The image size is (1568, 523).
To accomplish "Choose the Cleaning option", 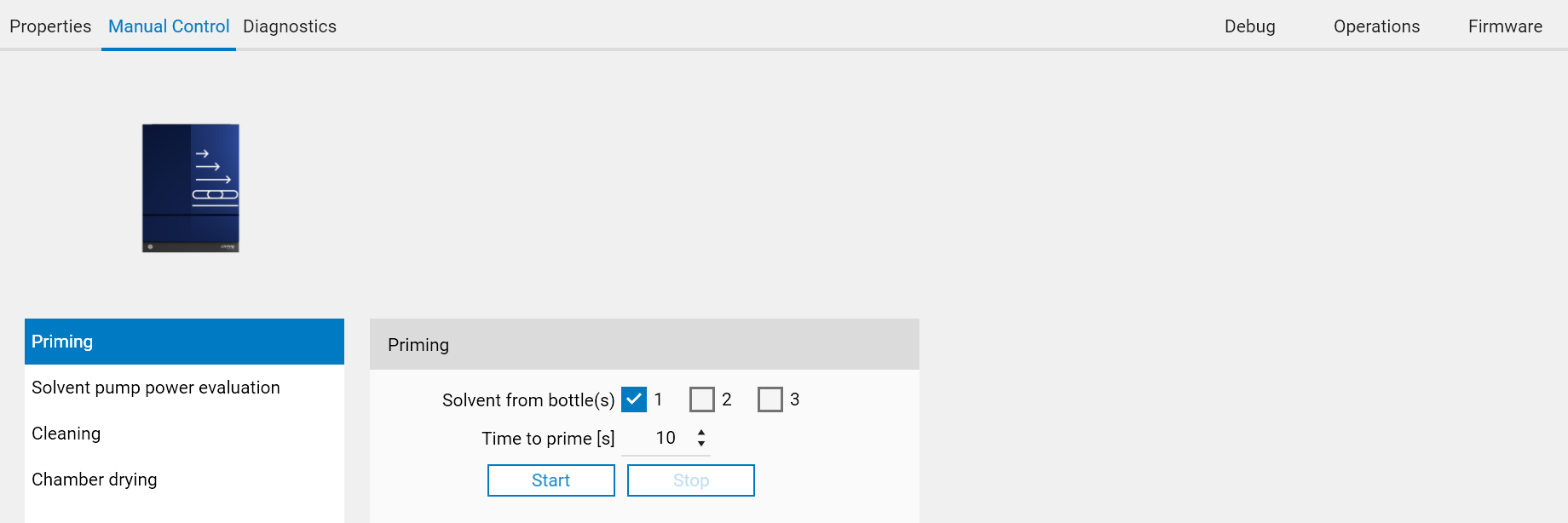I will (66, 434).
